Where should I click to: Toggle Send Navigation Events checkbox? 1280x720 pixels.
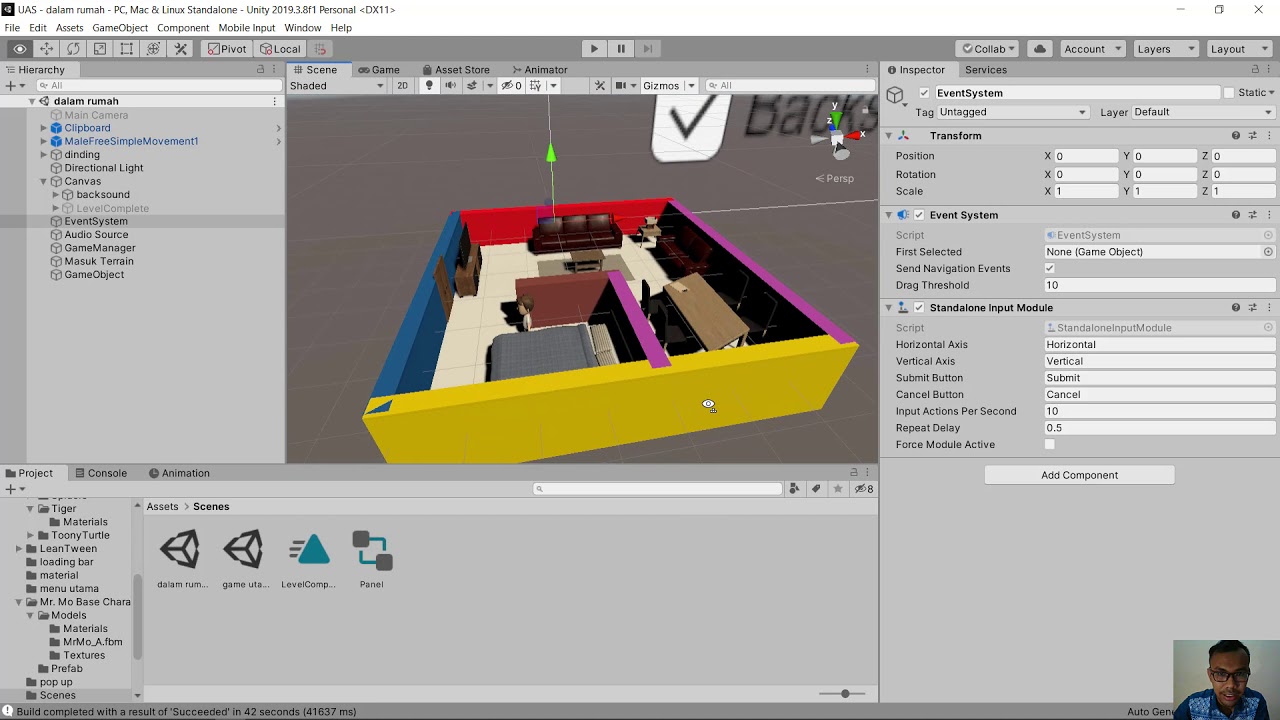pos(1050,269)
